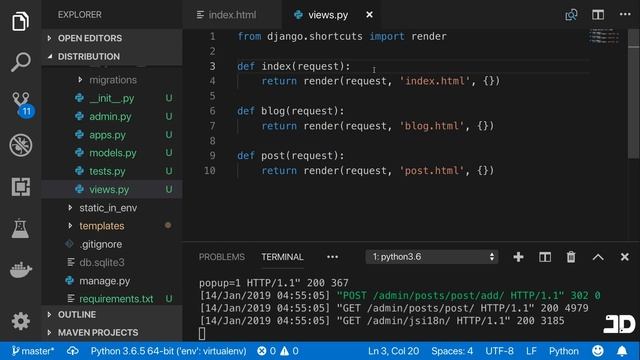Click line number 6 in gutter
Screen dimensions: 640x360
[x=212, y=111]
